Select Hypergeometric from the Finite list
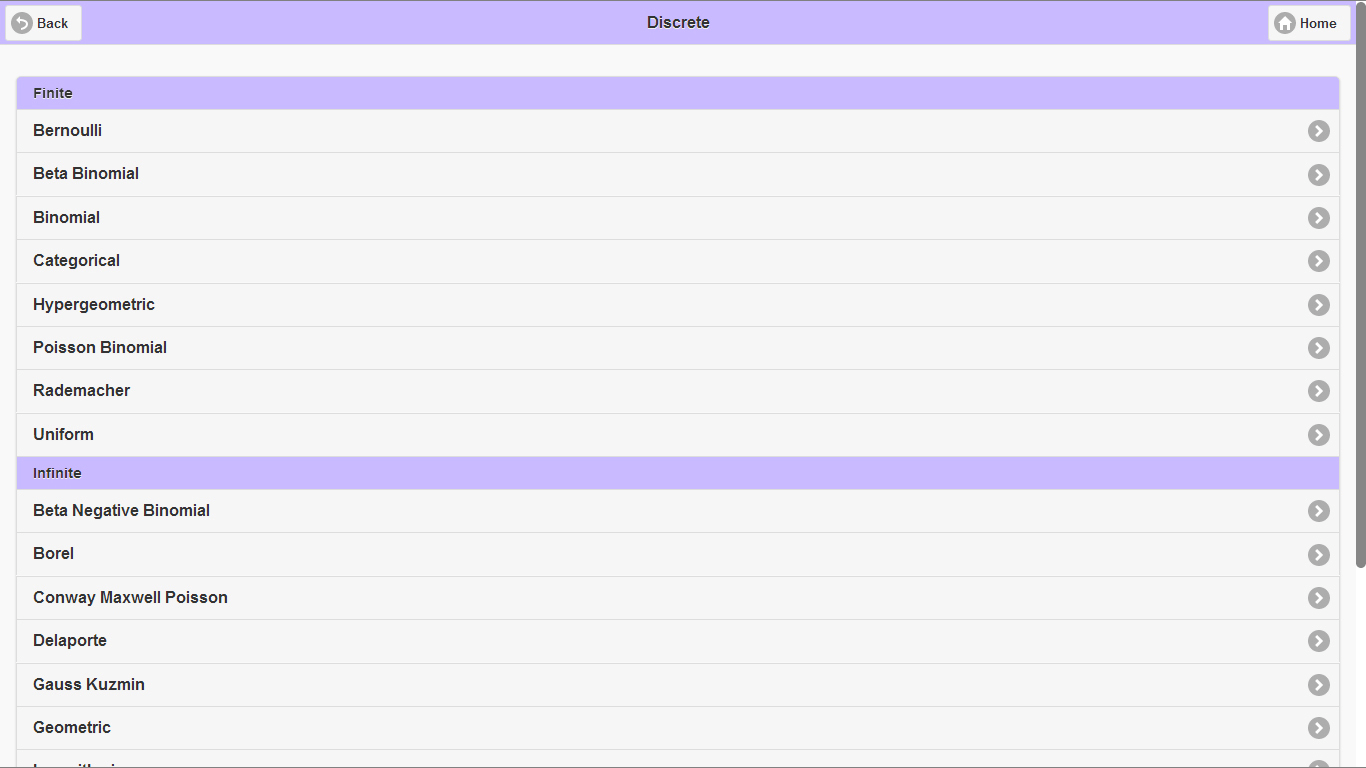The width and height of the screenshot is (1366, 768). [94, 305]
